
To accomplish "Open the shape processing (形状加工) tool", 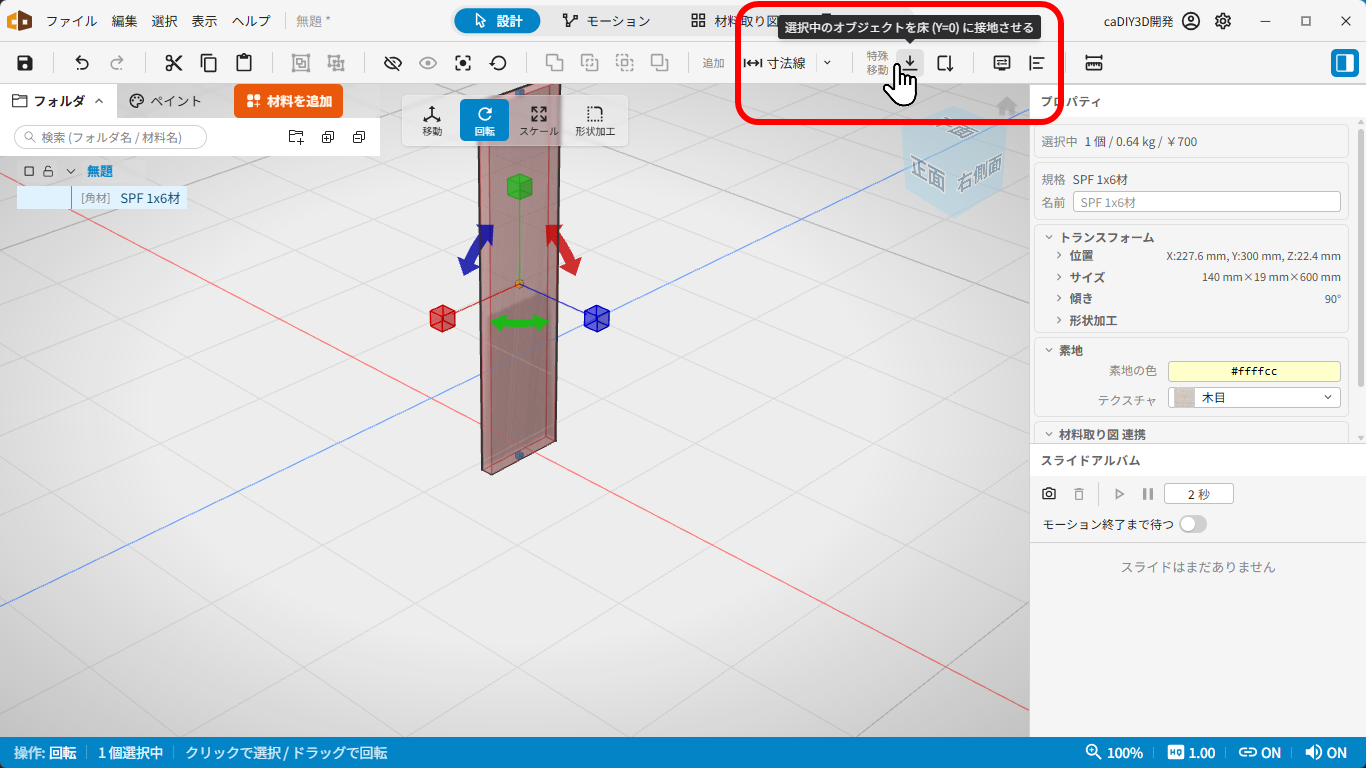I will pyautogui.click(x=595, y=120).
